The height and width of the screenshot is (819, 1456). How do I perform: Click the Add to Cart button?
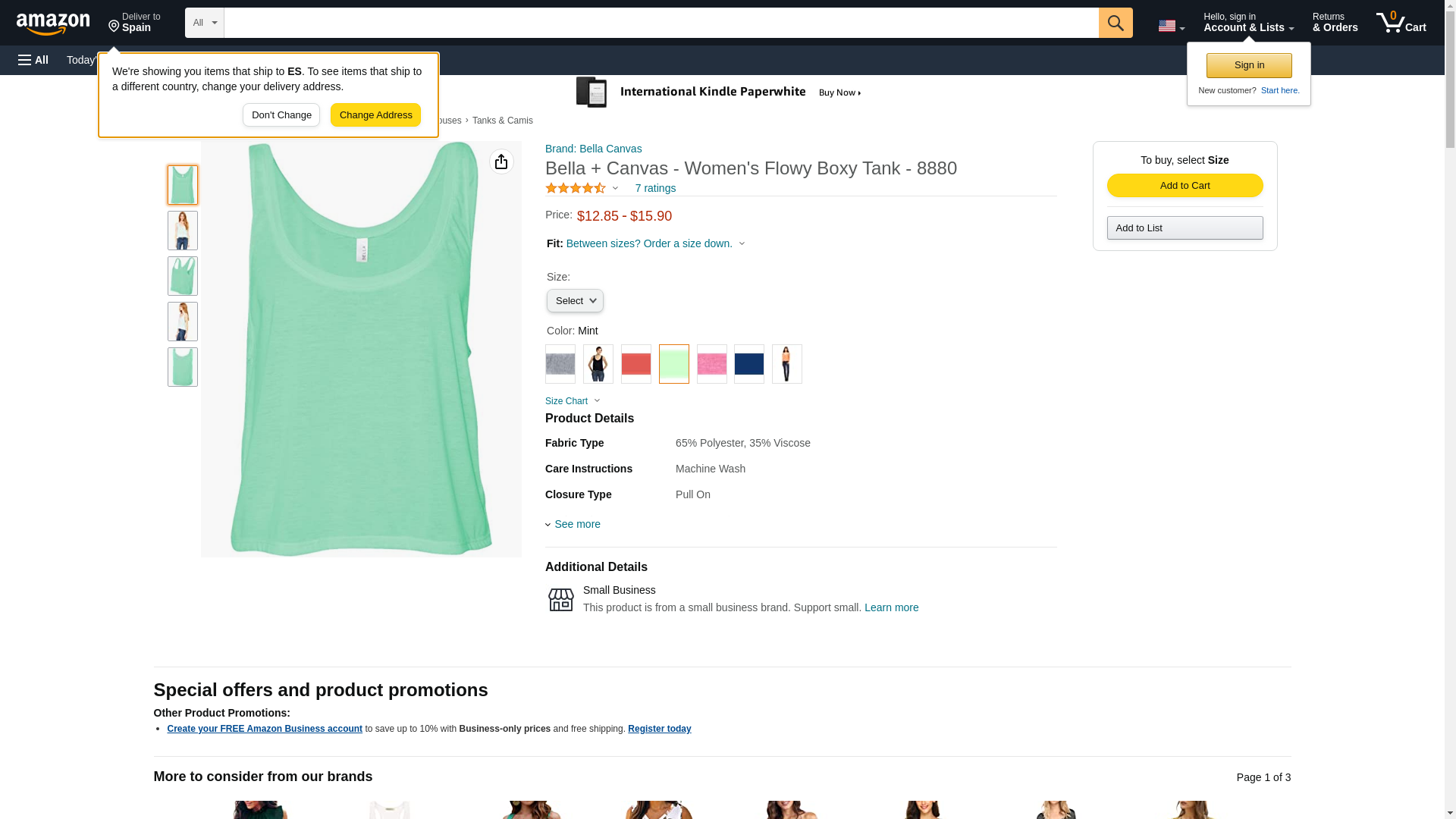1185,186
